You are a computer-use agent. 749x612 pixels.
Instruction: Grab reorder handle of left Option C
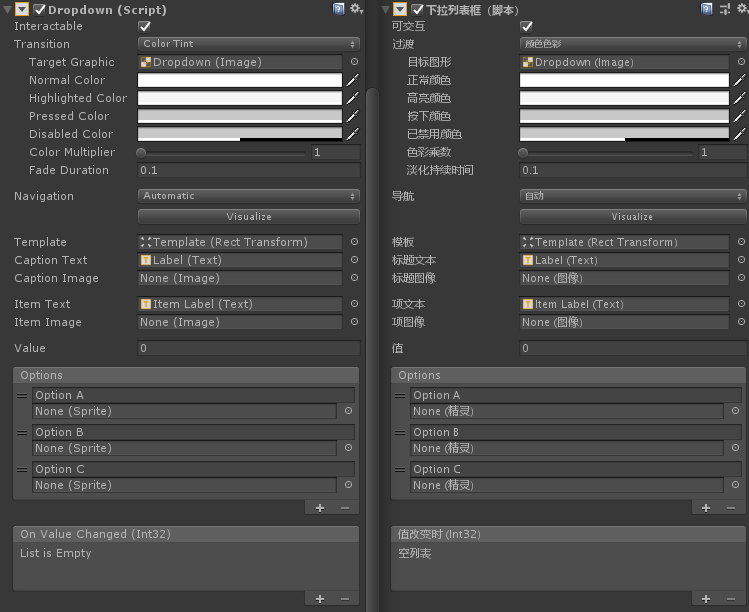click(22, 470)
